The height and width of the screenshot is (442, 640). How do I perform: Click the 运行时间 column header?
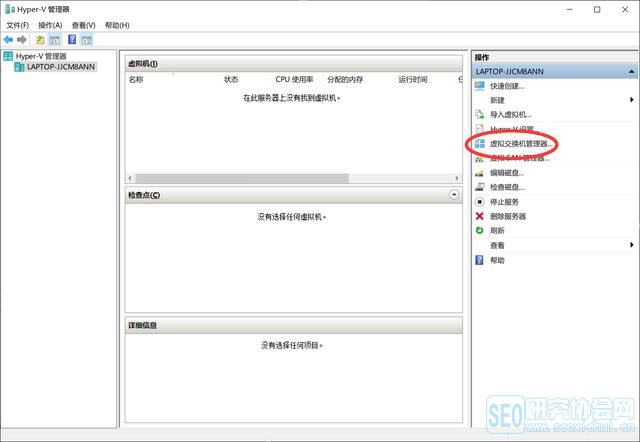point(413,79)
